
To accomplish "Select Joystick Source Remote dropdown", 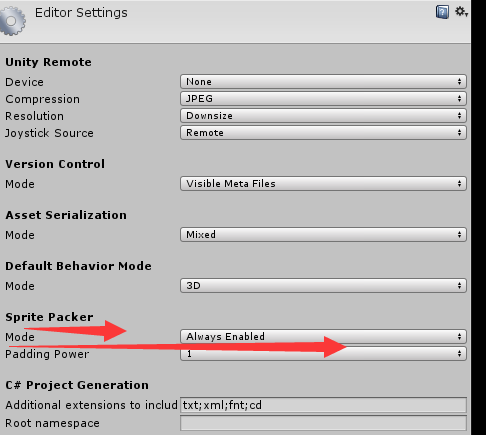I will pyautogui.click(x=323, y=133).
